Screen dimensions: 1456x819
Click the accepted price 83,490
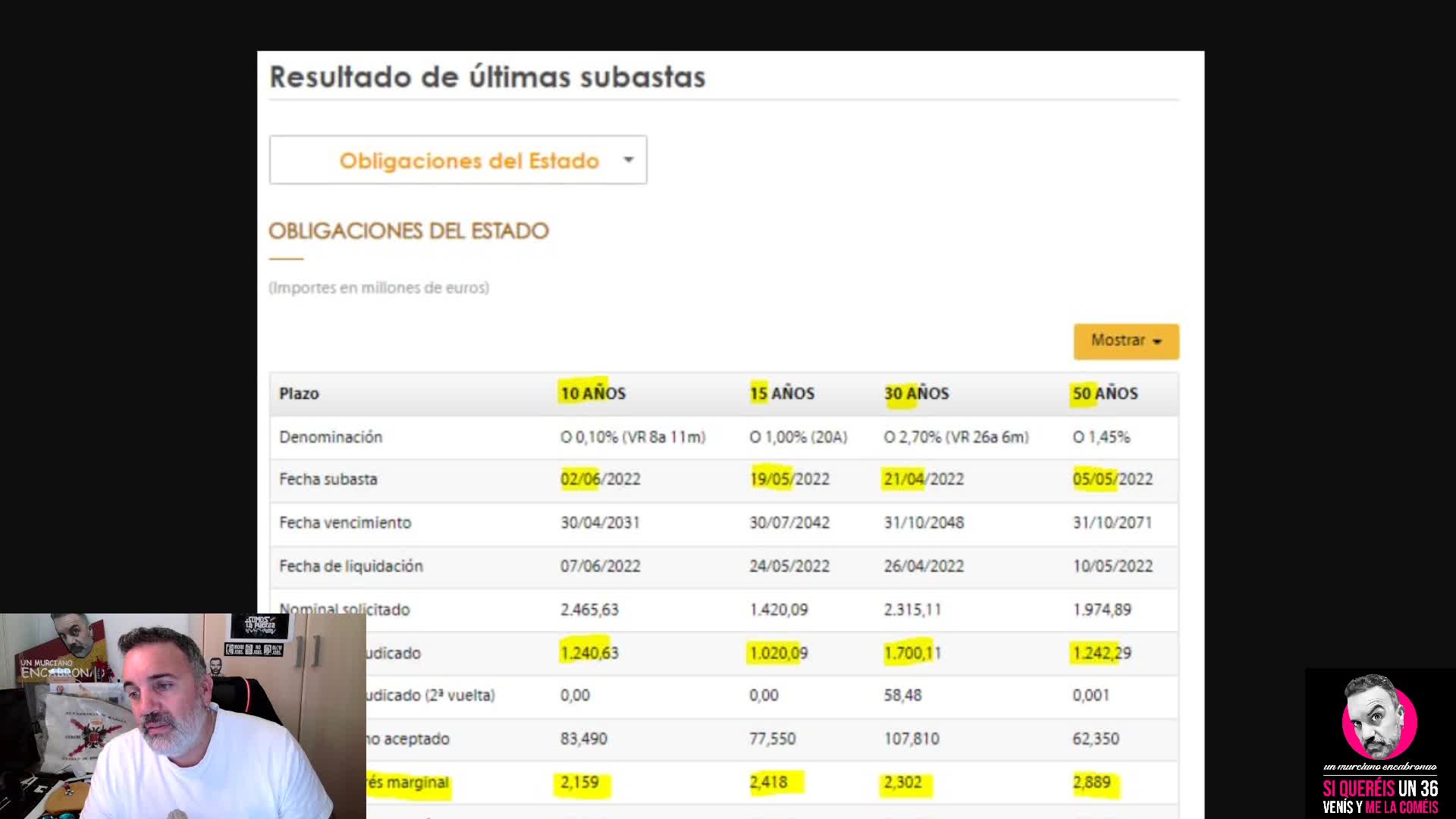584,739
